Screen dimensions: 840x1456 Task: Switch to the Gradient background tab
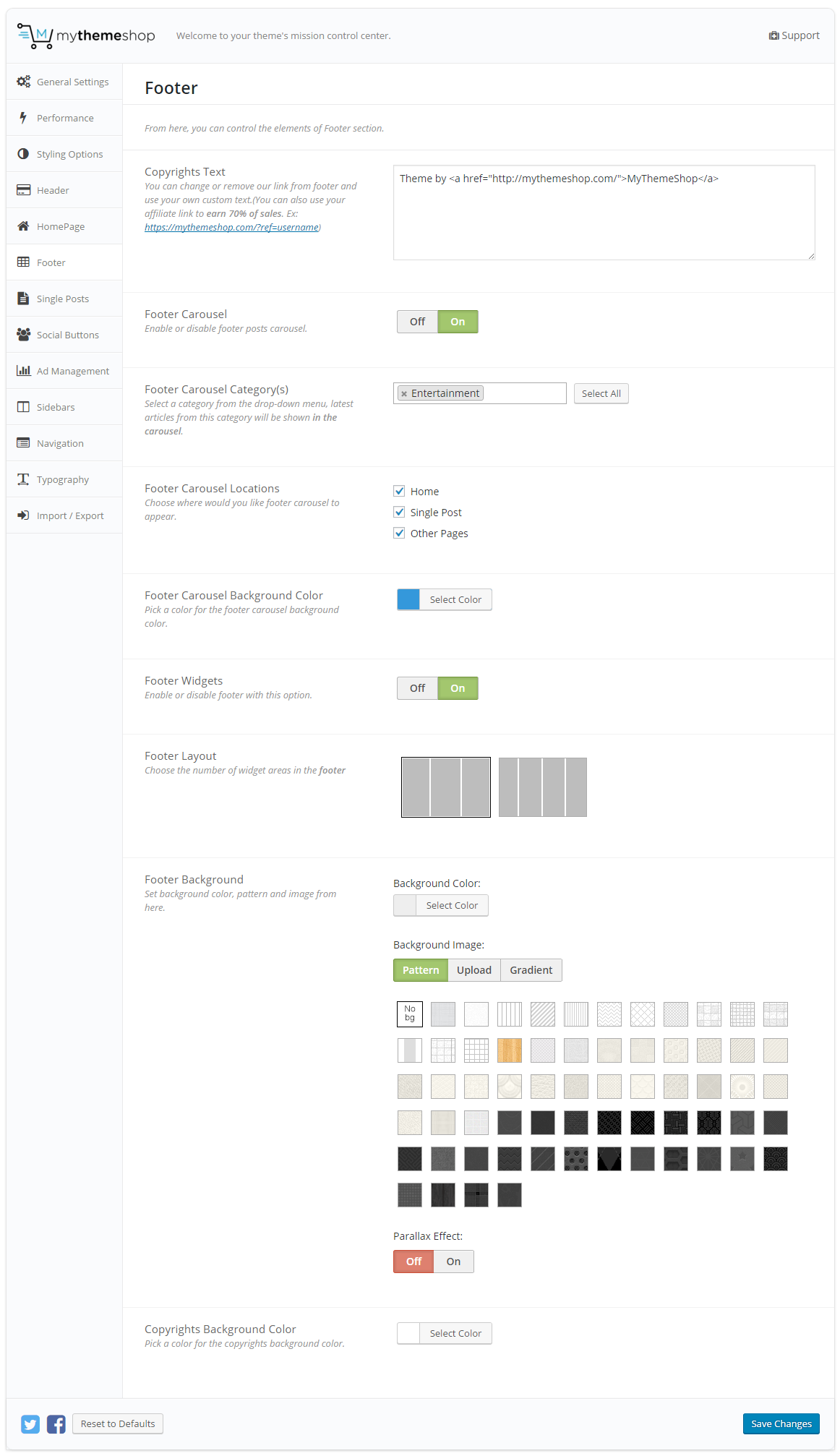531,970
